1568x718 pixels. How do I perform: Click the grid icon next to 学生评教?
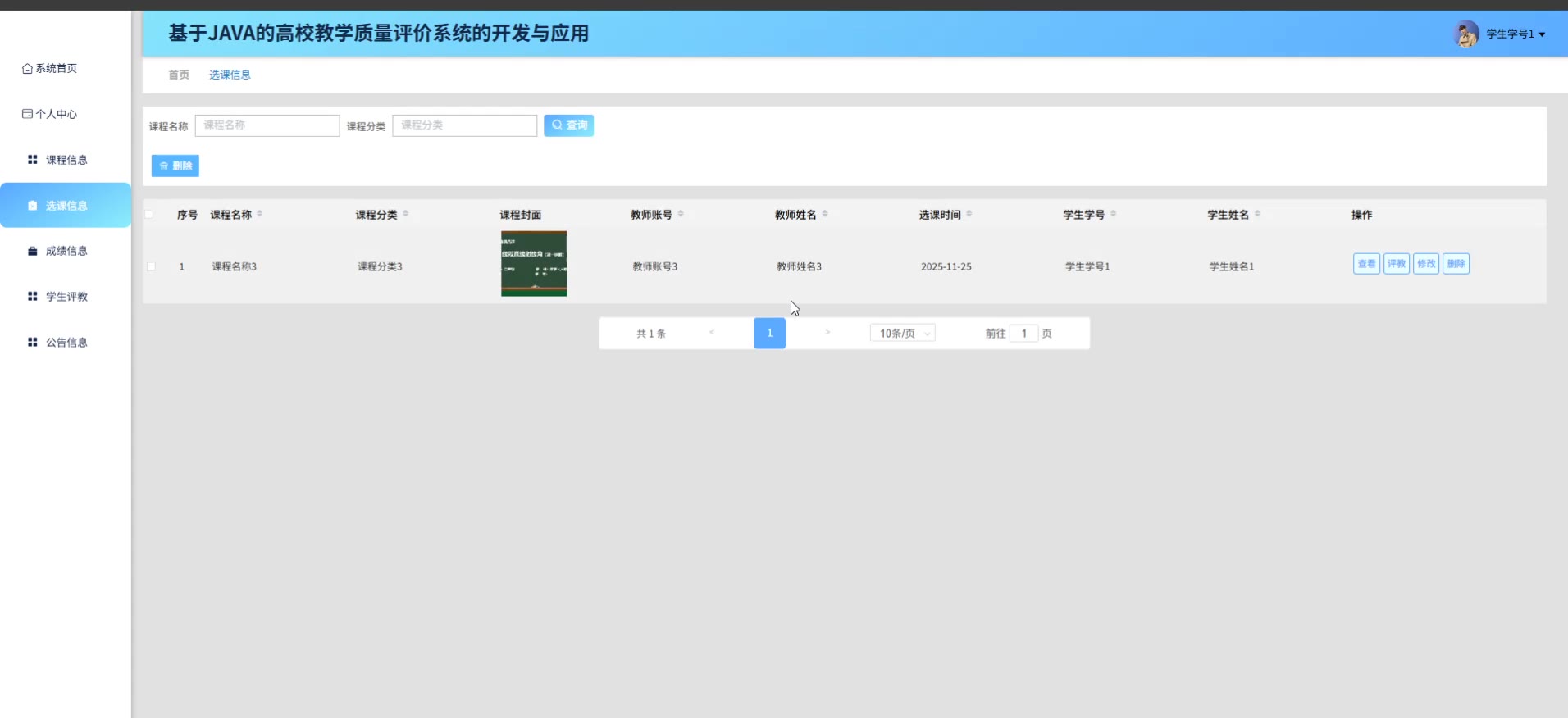(33, 297)
